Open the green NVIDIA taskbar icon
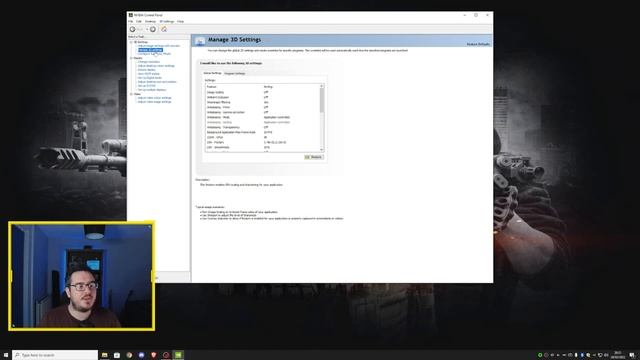This screenshot has width=640, height=360. point(178,355)
